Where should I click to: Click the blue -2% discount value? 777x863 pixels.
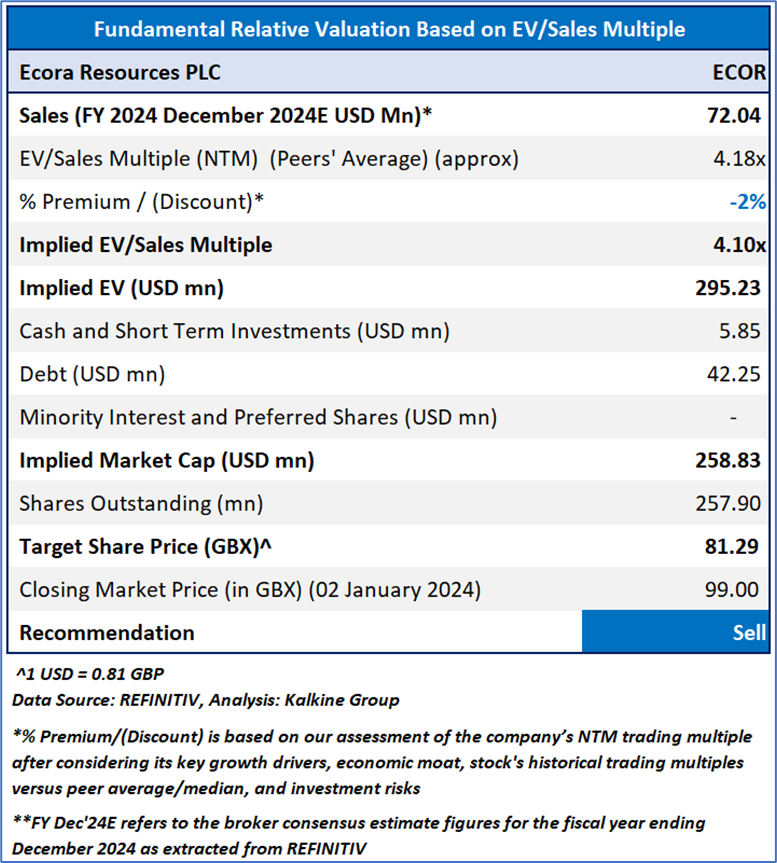[747, 201]
